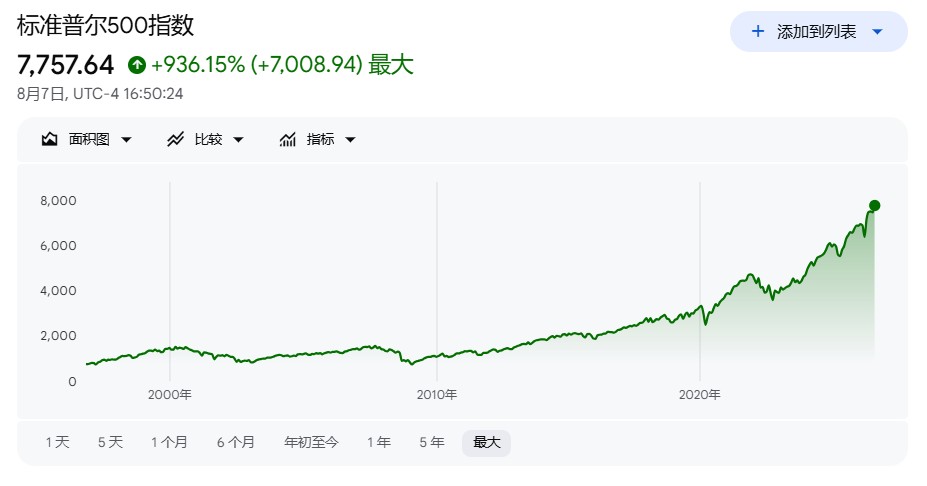Click the indicators bar-chart icon beside 指标
Image resolution: width=927 pixels, height=486 pixels.
pos(287,140)
